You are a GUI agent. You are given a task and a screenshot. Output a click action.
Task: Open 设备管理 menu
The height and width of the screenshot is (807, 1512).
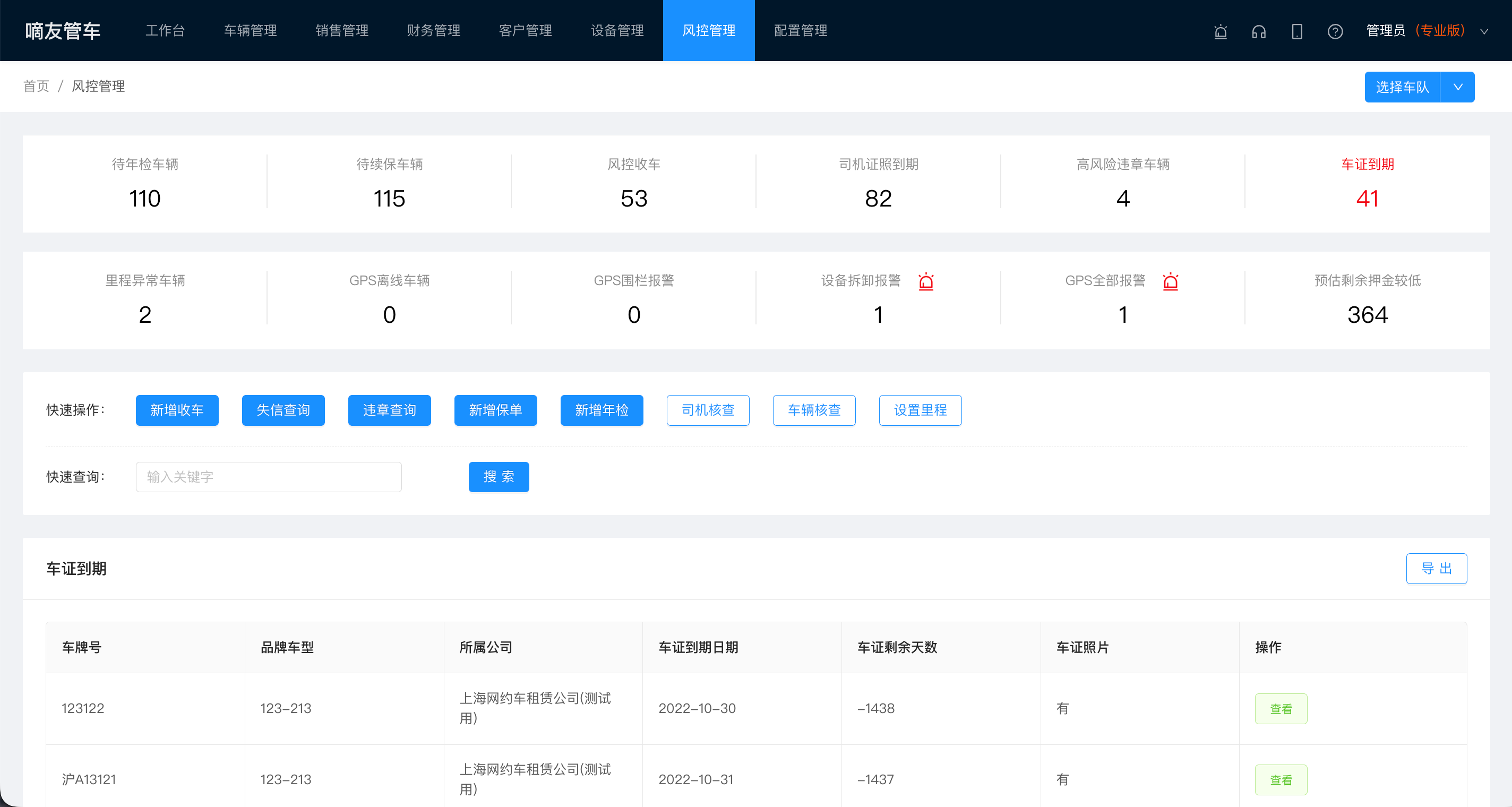tap(617, 30)
